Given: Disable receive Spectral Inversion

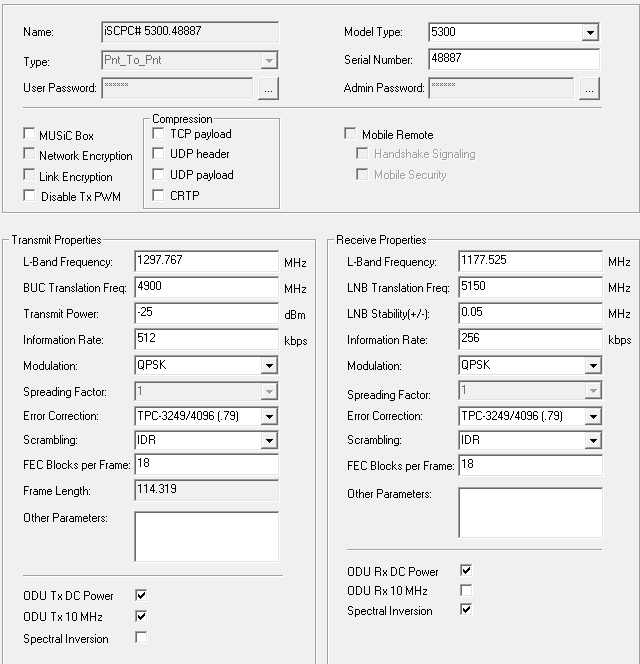Looking at the screenshot, I should coord(466,609).
